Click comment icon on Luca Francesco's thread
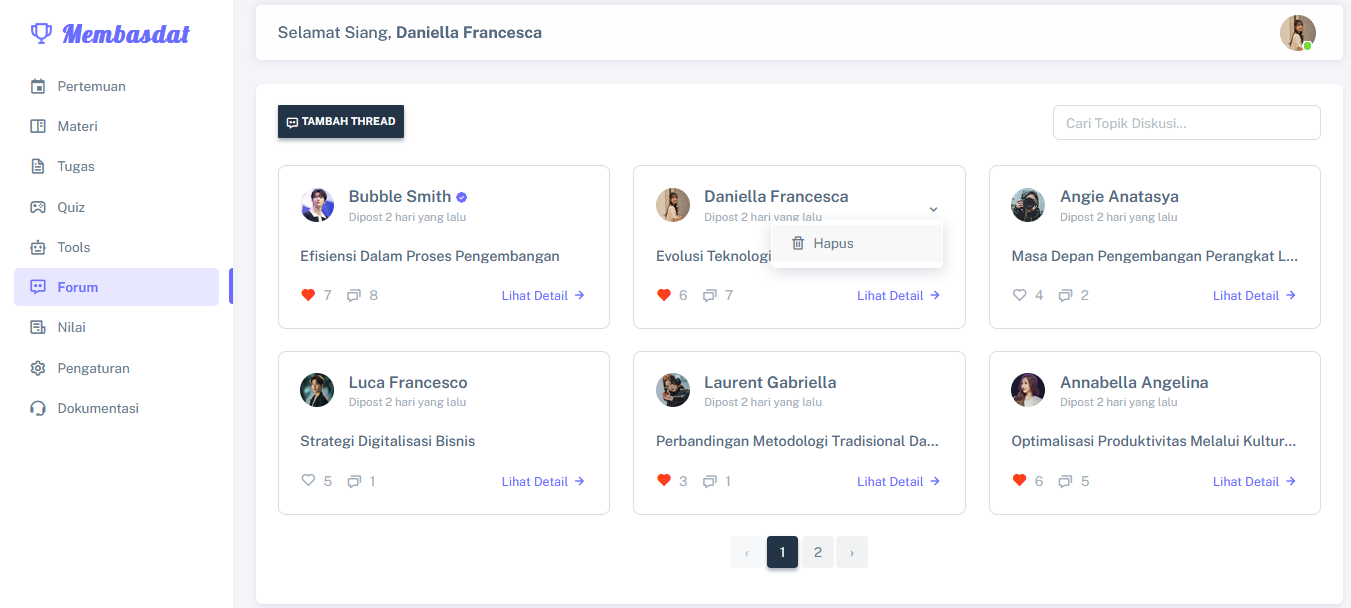1351x608 pixels. 354,481
